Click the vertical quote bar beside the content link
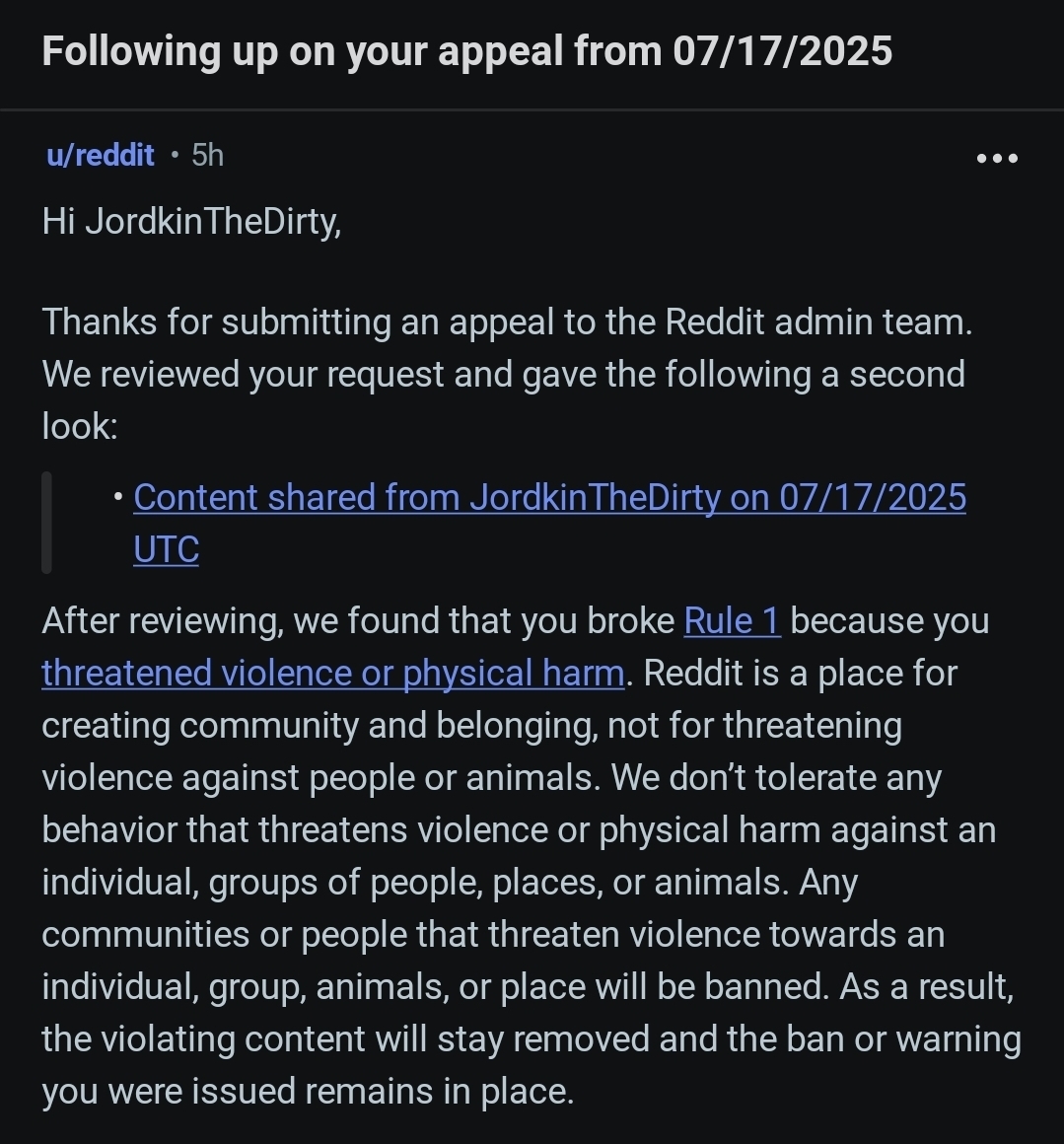Image resolution: width=1064 pixels, height=1144 pixels. [x=46, y=523]
